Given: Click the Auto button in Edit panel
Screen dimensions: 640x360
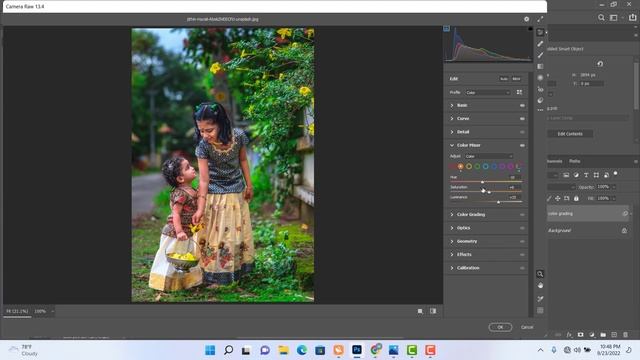Looking at the screenshot, I should pos(504,79).
